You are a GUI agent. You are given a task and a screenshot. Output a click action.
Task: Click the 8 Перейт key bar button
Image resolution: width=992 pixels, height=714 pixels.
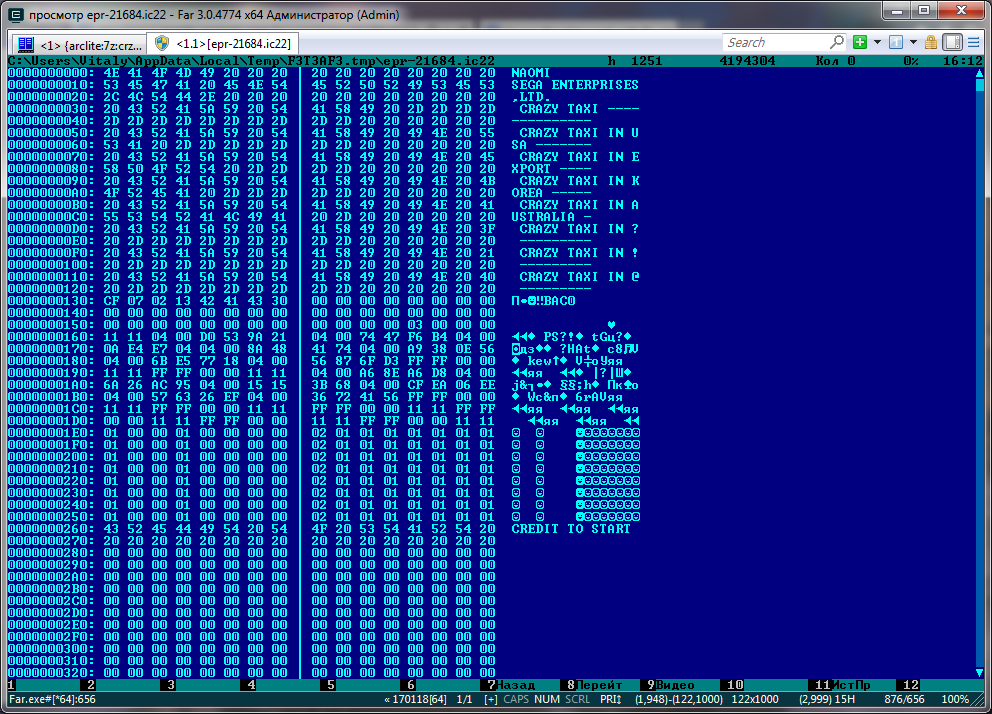(x=594, y=685)
